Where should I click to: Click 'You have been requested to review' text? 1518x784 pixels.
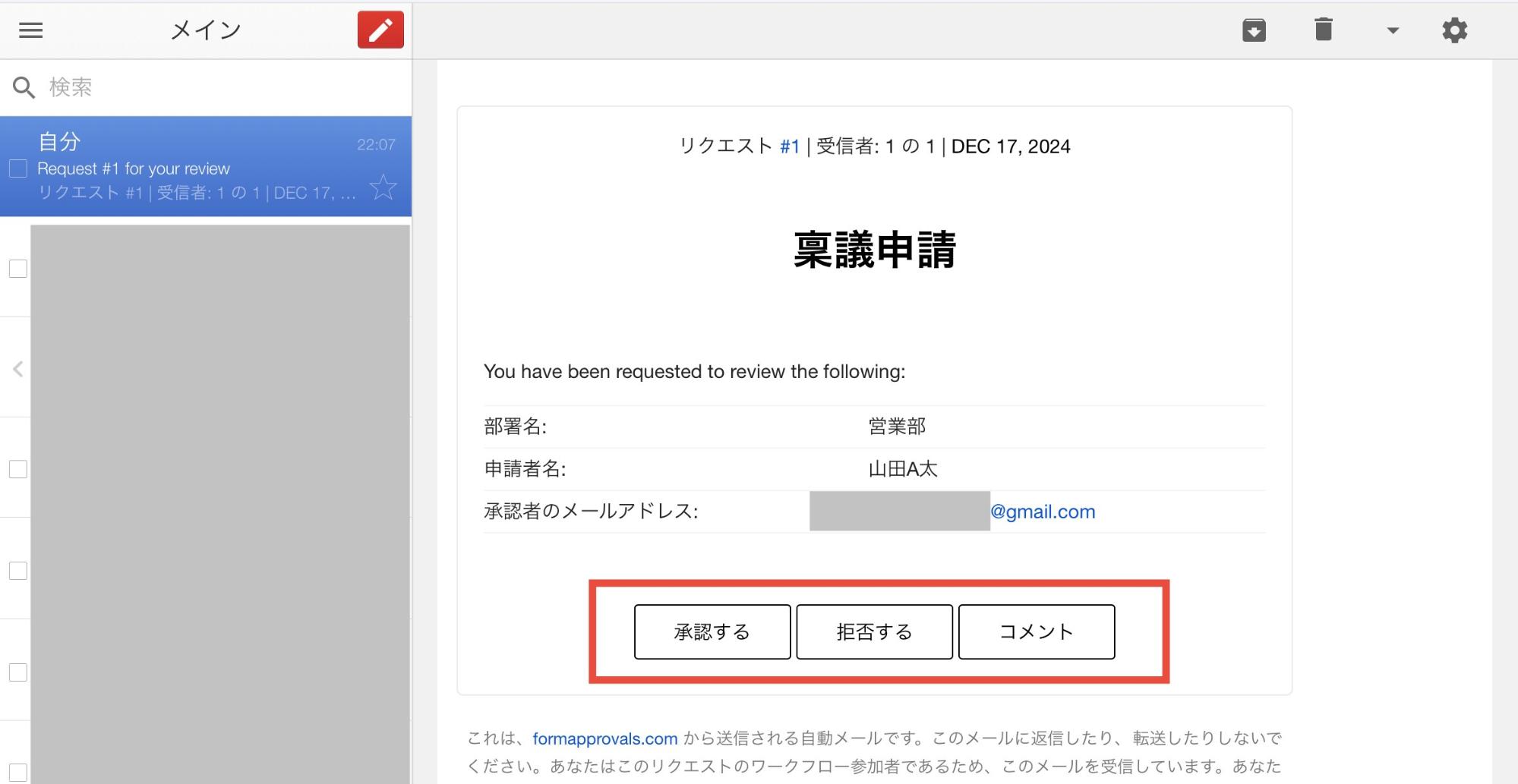pos(694,371)
